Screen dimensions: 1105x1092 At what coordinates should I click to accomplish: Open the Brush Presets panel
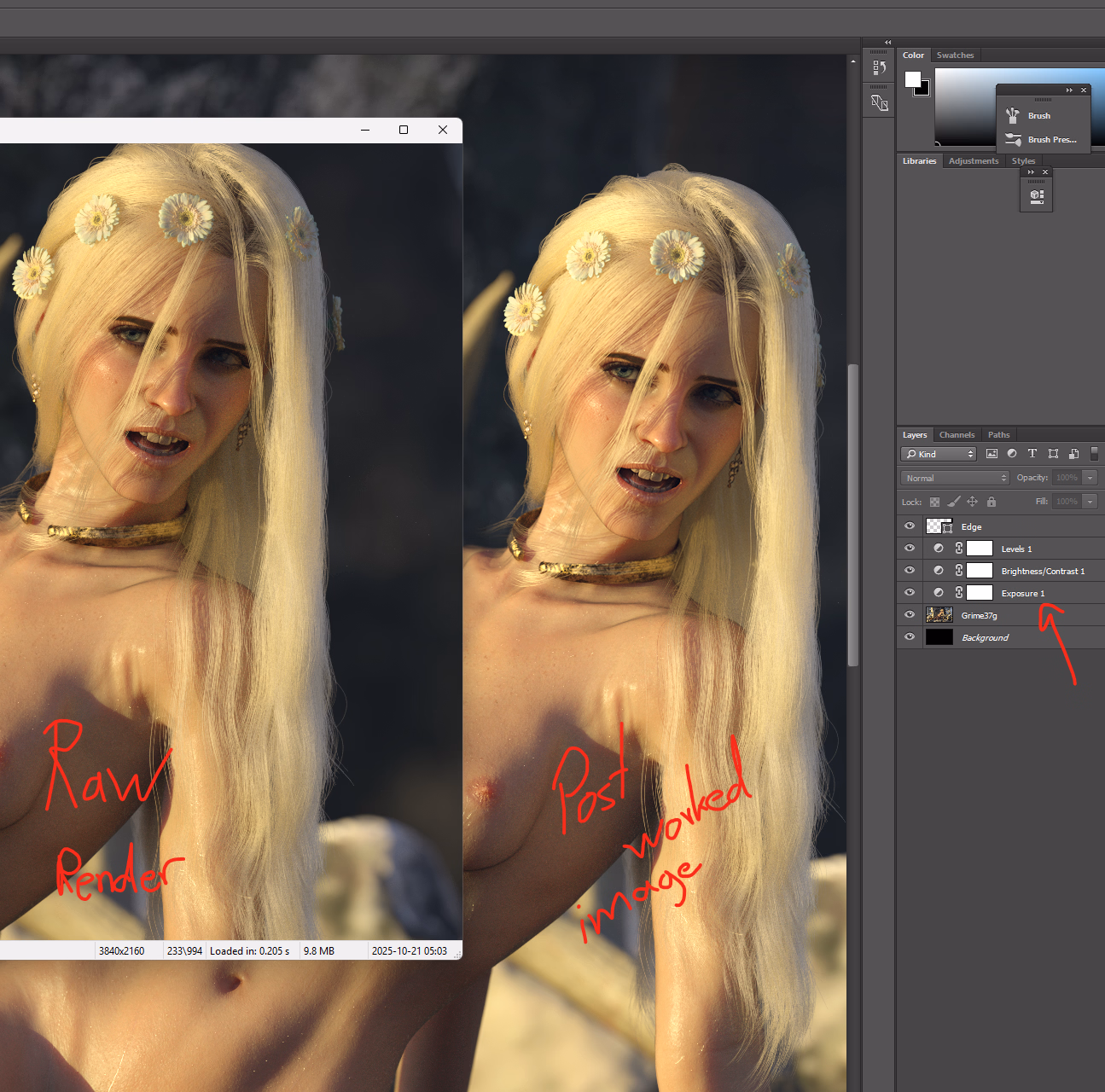pyautogui.click(x=1043, y=140)
